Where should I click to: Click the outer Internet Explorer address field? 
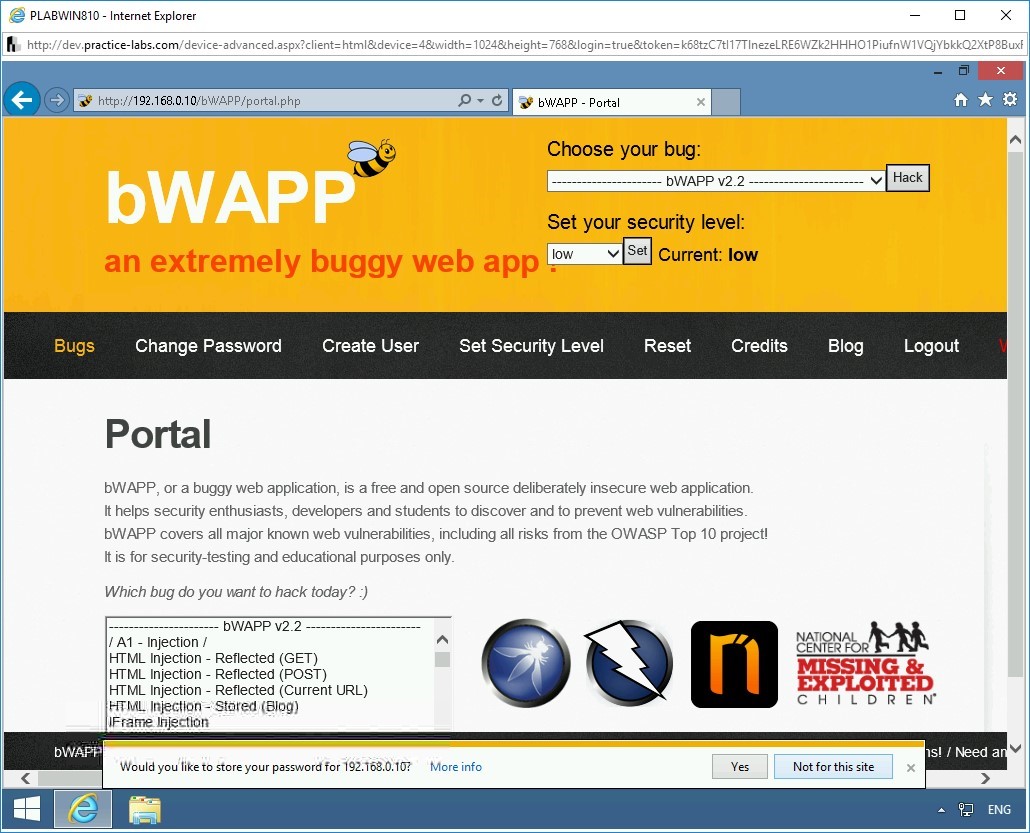point(524,45)
